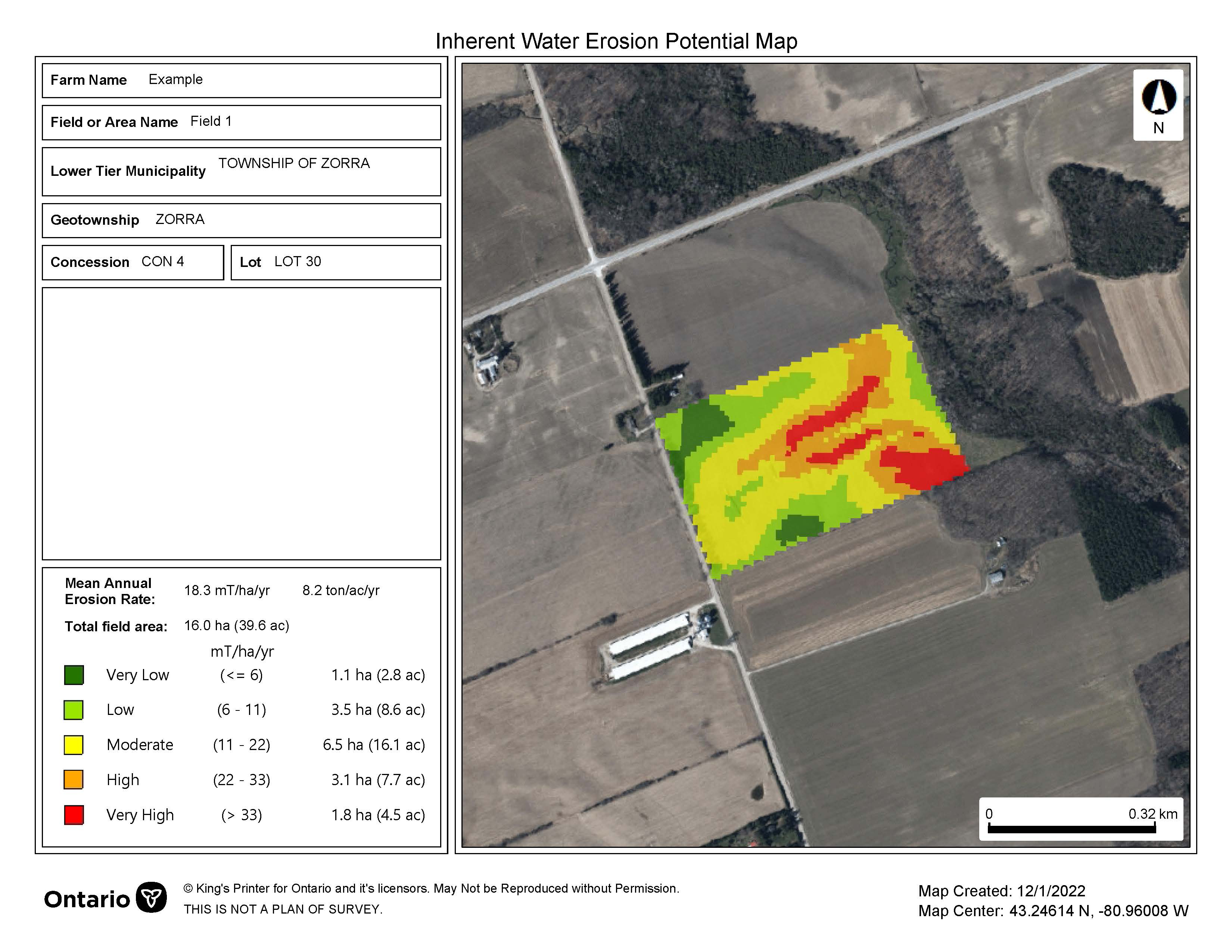Viewport: 1232px width, 952px height.
Task: Click the 16.0 ha (39.6 ac) total area
Action: point(236,625)
